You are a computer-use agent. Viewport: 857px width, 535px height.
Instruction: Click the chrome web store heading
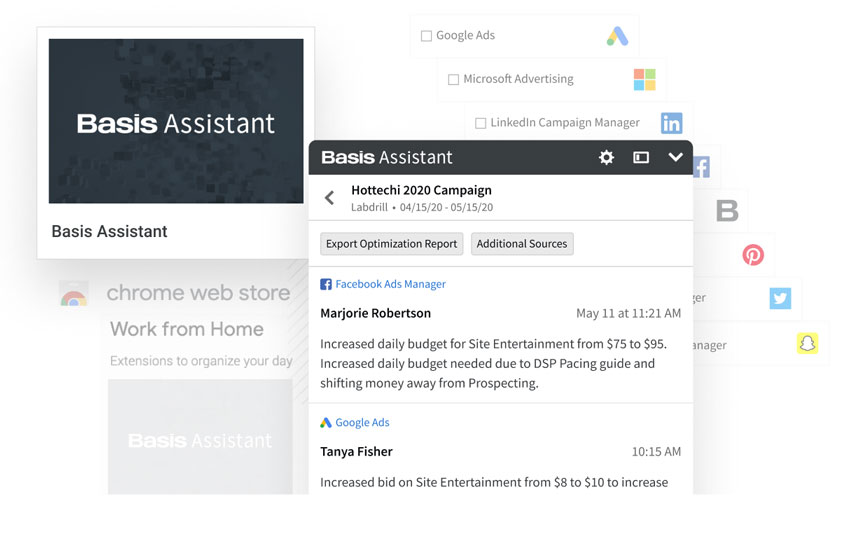[198, 293]
